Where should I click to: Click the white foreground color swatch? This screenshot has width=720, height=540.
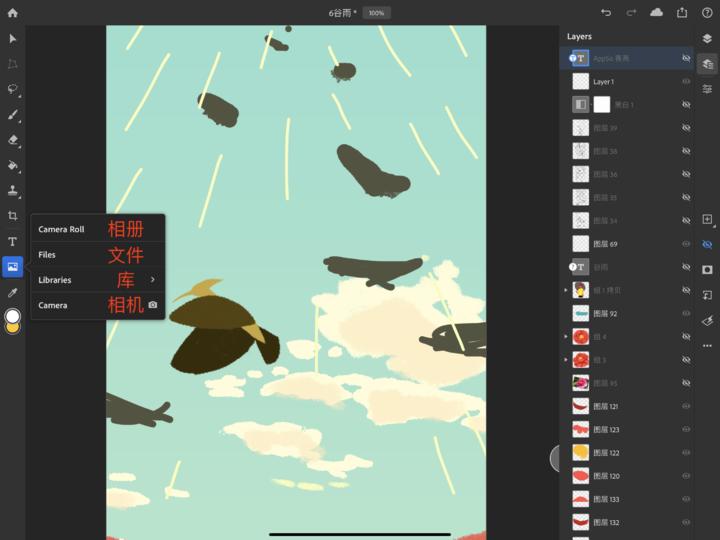click(x=13, y=316)
